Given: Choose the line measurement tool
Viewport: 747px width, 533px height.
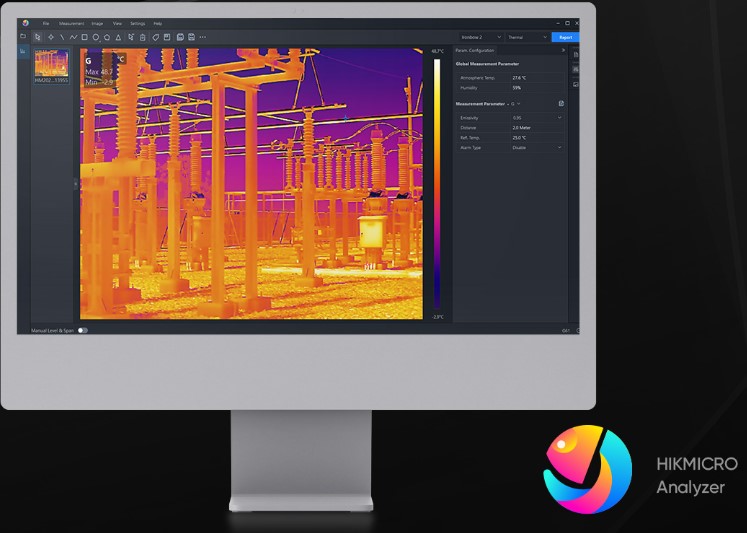Looking at the screenshot, I should pos(62,37).
